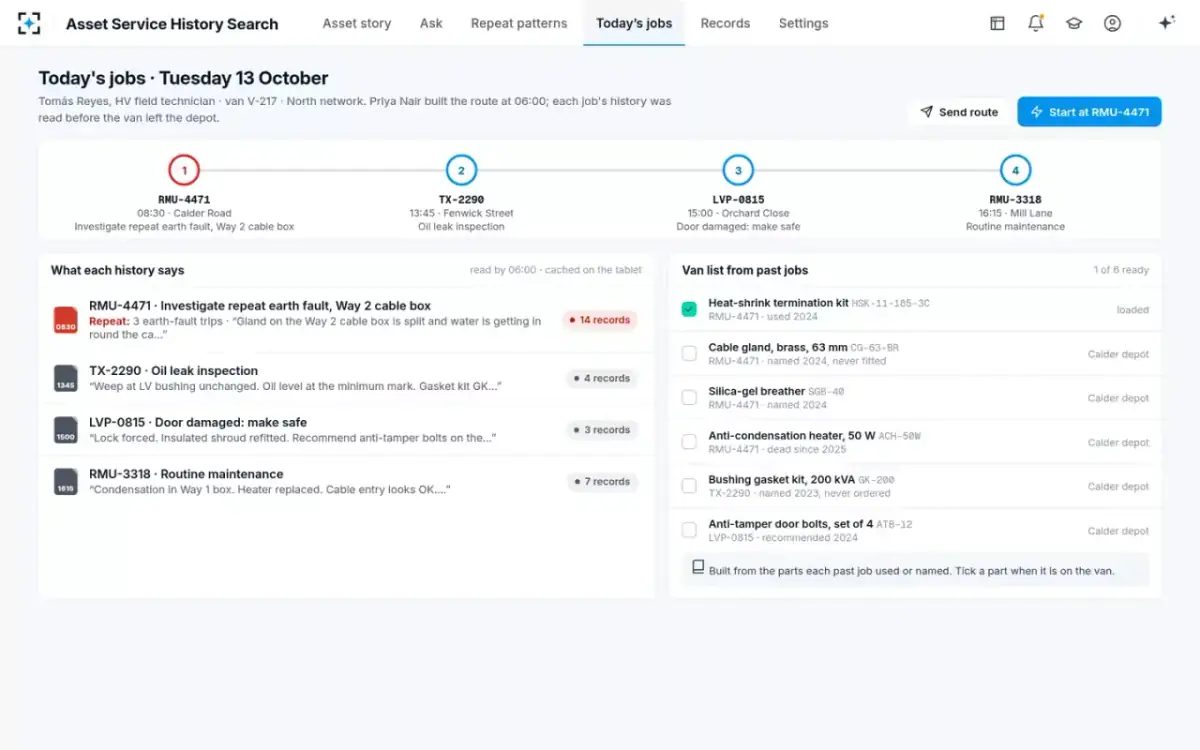
Task: Click the 'loaded' status label
Action: 1132,310
